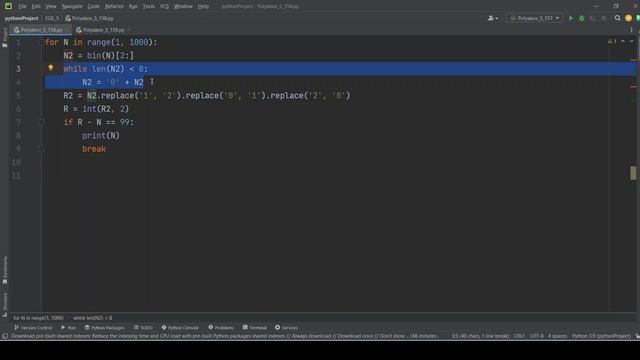Close the Polyakov_5_158.py tab

point(68,30)
